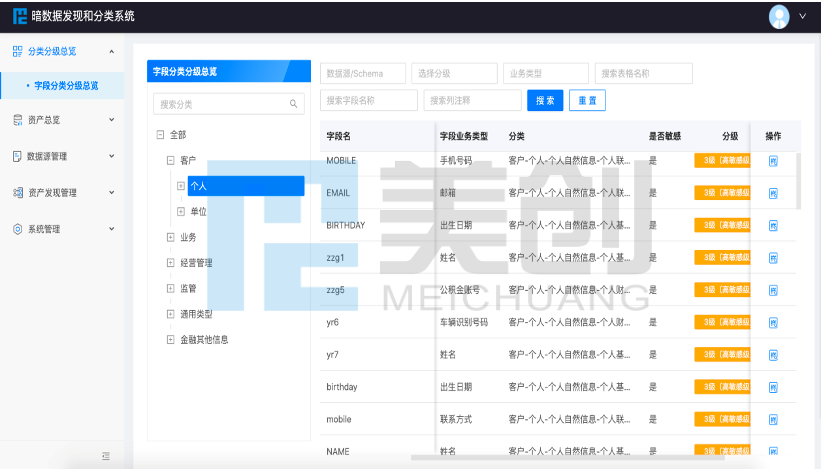Open user avatar in top right
The height and width of the screenshot is (474, 822).
click(x=779, y=17)
